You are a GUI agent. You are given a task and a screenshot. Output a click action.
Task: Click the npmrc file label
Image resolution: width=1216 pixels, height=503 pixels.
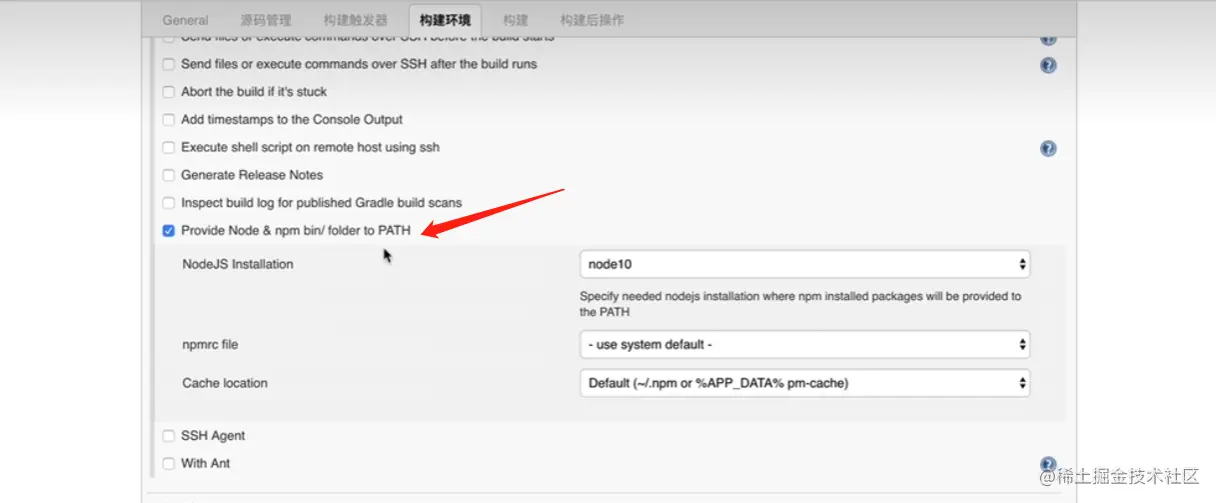[x=210, y=345]
